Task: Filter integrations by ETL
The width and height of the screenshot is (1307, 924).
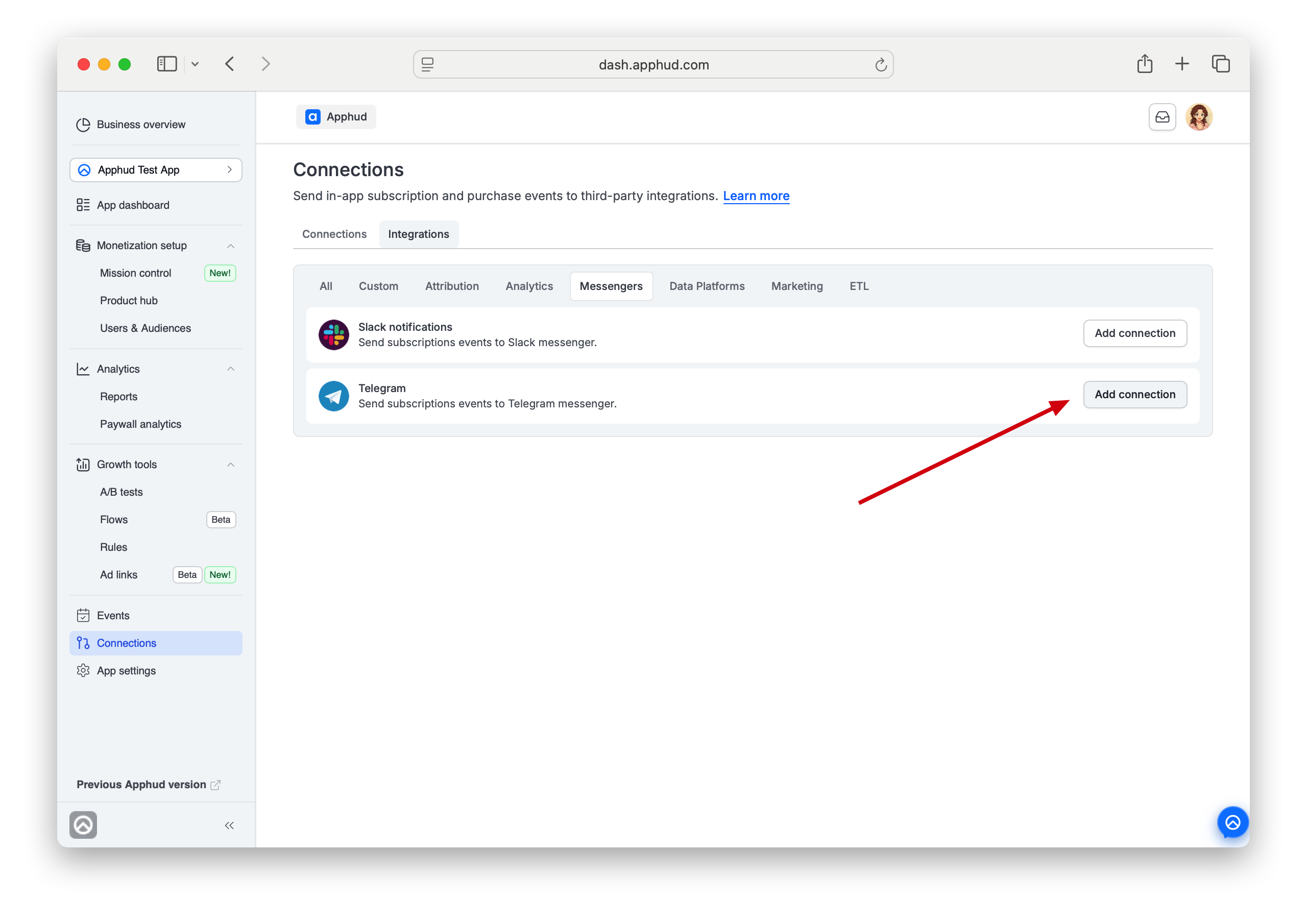Action: tap(859, 286)
